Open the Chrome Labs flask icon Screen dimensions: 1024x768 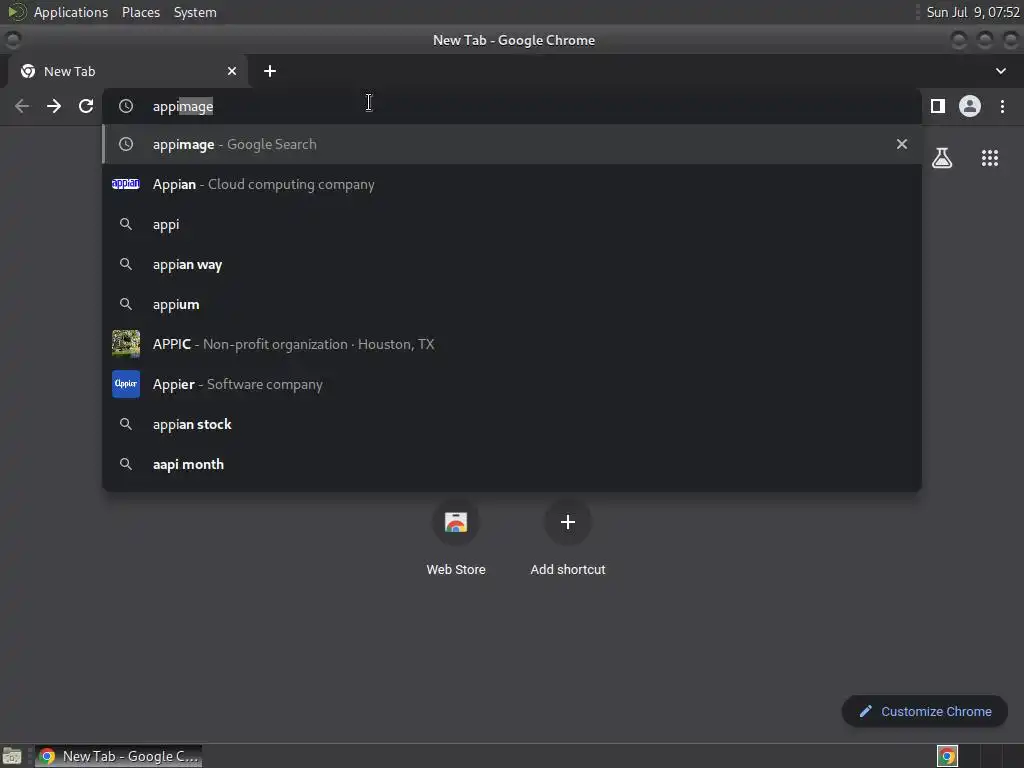pyautogui.click(x=942, y=157)
